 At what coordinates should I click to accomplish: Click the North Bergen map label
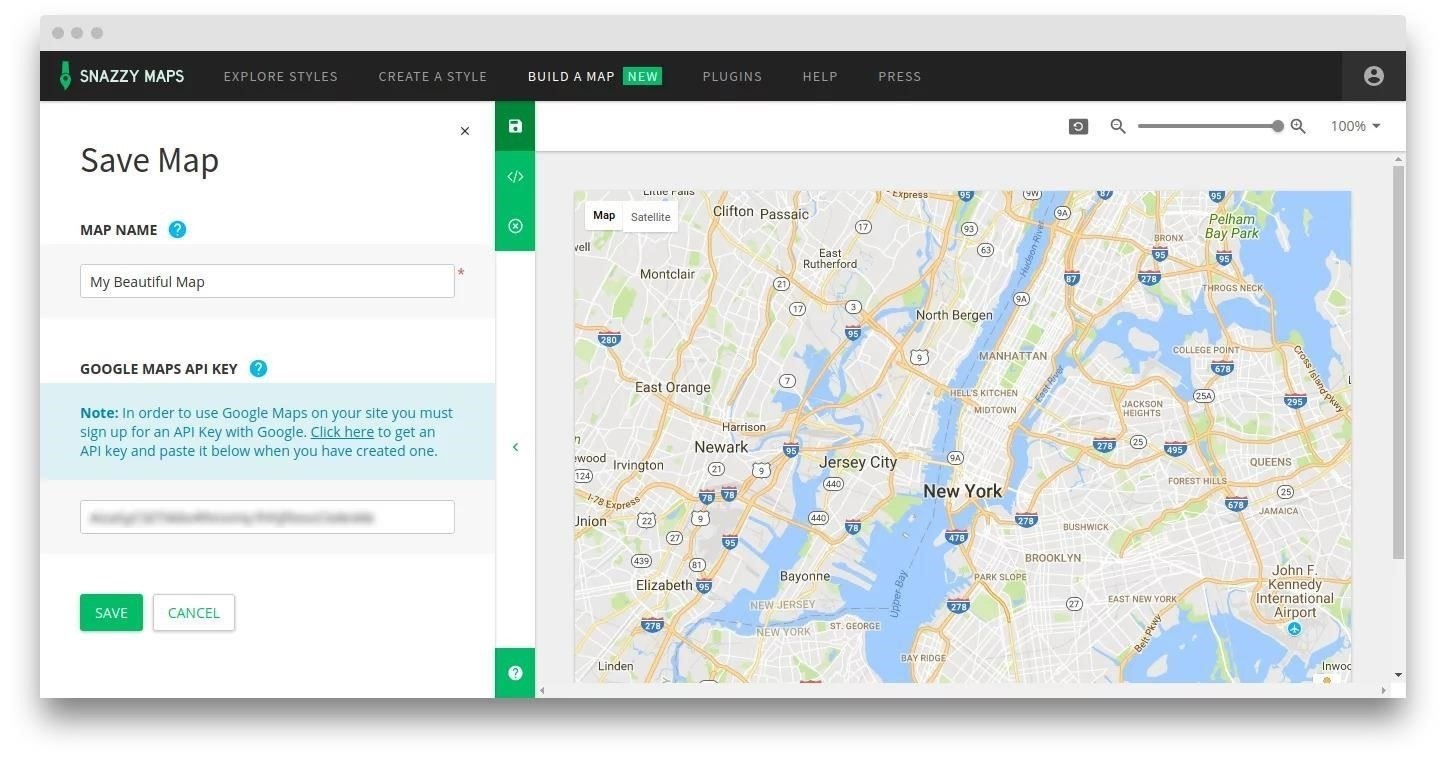click(x=954, y=315)
